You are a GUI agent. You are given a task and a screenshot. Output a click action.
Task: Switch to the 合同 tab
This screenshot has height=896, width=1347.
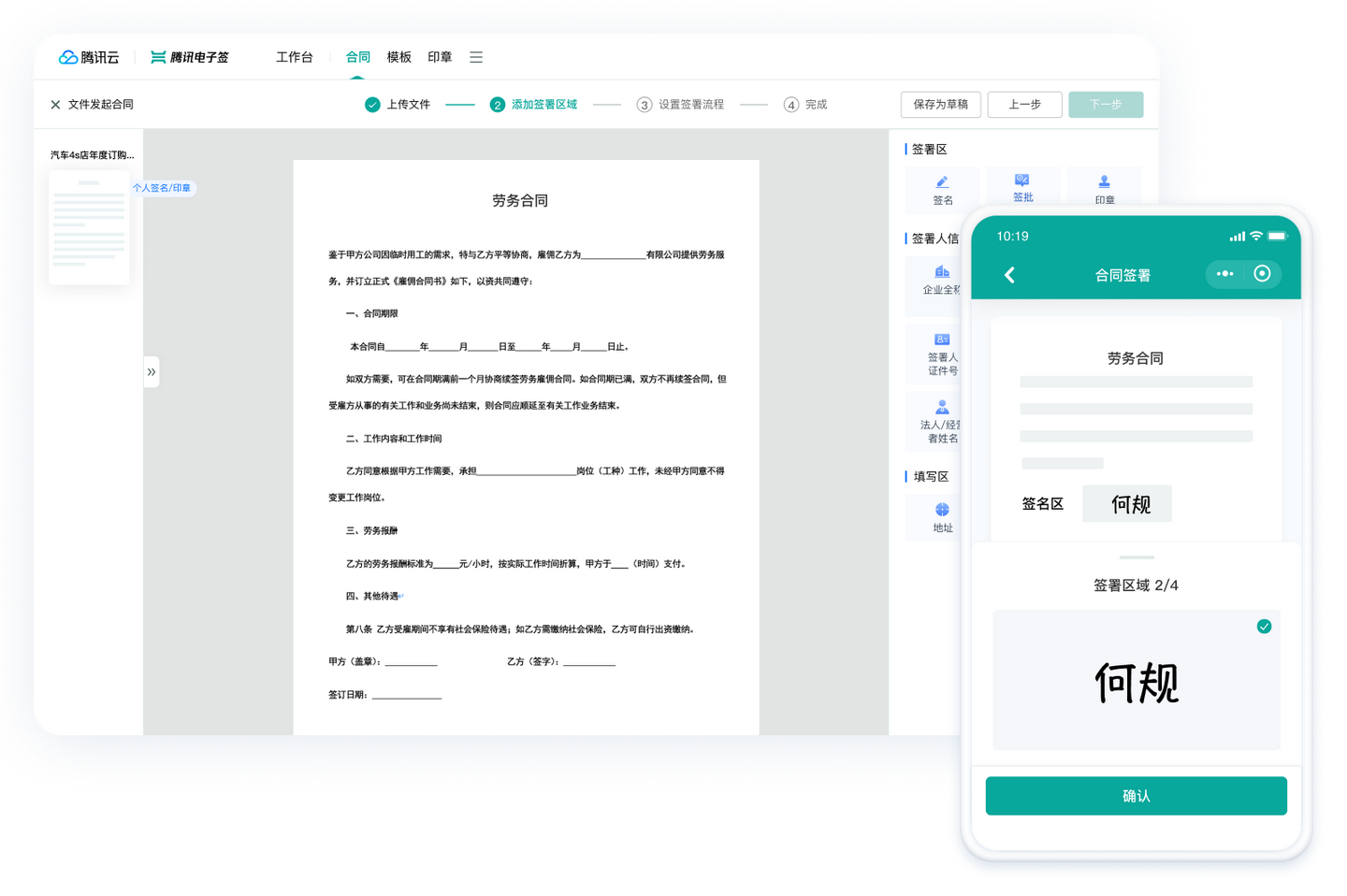coord(357,57)
